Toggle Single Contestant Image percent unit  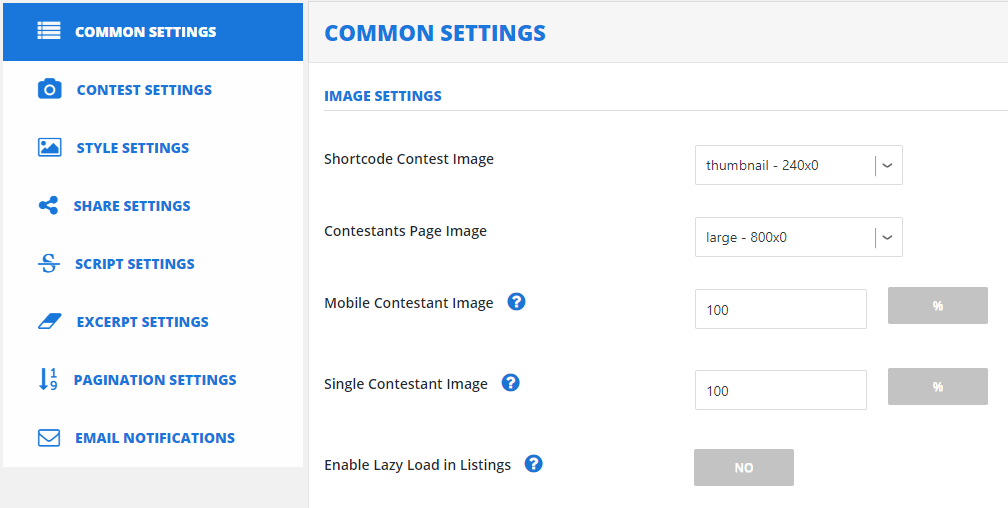click(938, 386)
